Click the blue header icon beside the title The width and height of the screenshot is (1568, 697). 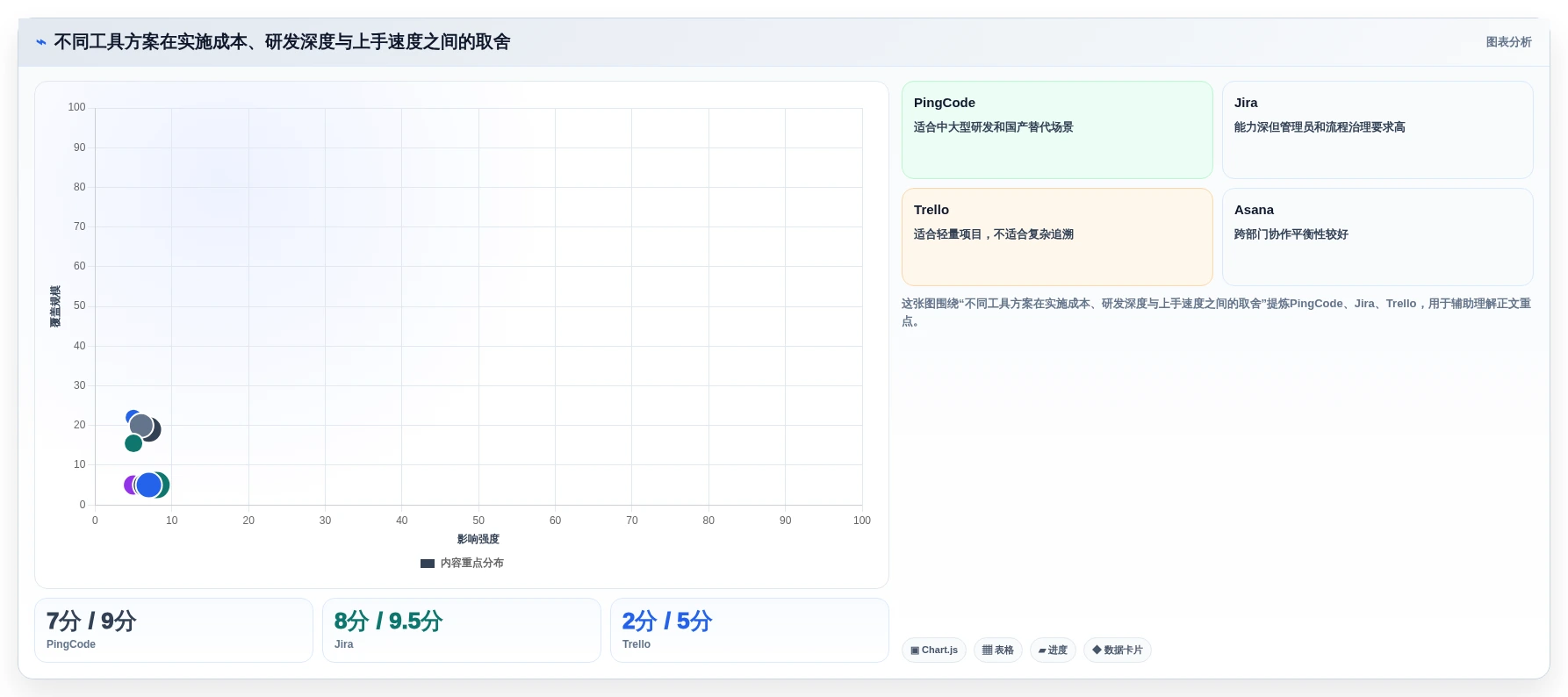pyautogui.click(x=41, y=42)
